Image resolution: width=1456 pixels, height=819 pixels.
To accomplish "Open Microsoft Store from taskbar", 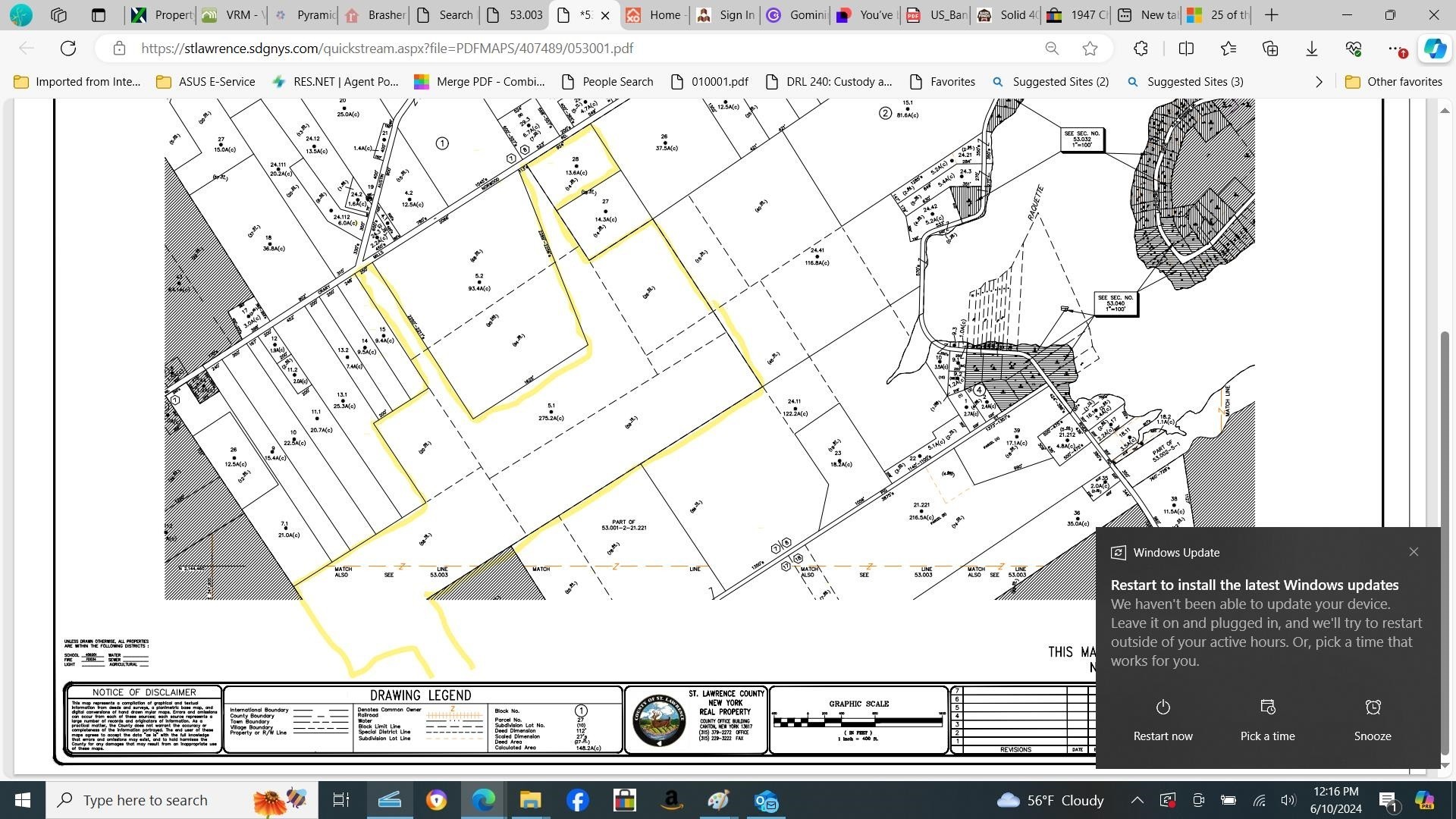I will click(625, 800).
